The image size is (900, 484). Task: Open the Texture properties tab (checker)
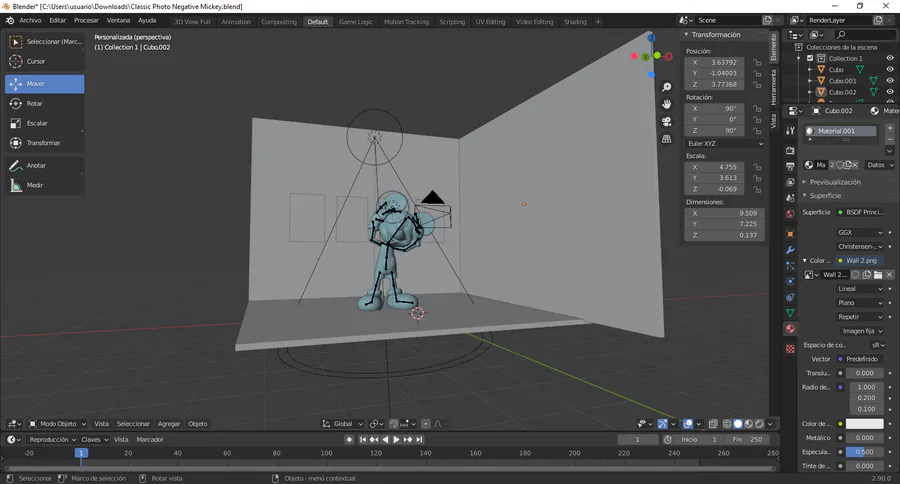pyautogui.click(x=790, y=349)
